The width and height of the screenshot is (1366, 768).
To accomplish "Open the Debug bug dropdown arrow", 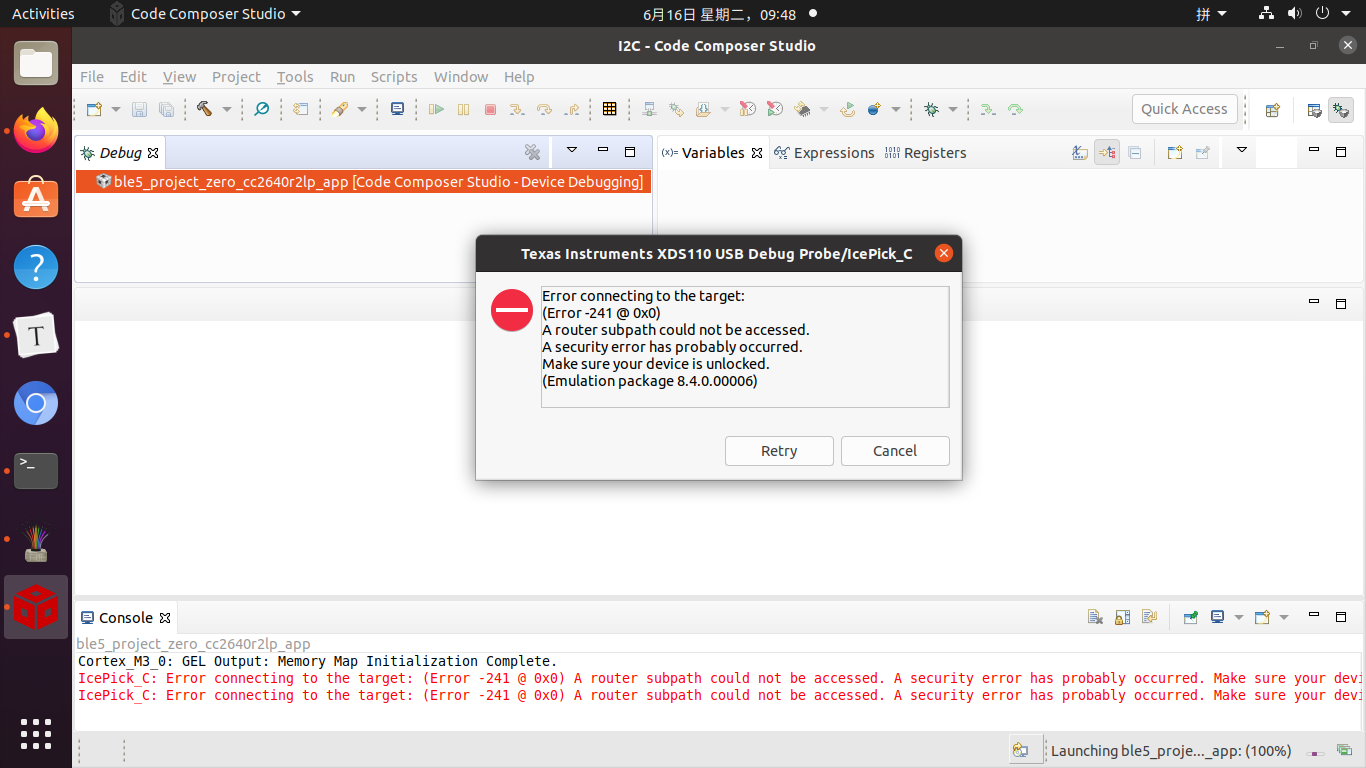I will coord(952,109).
